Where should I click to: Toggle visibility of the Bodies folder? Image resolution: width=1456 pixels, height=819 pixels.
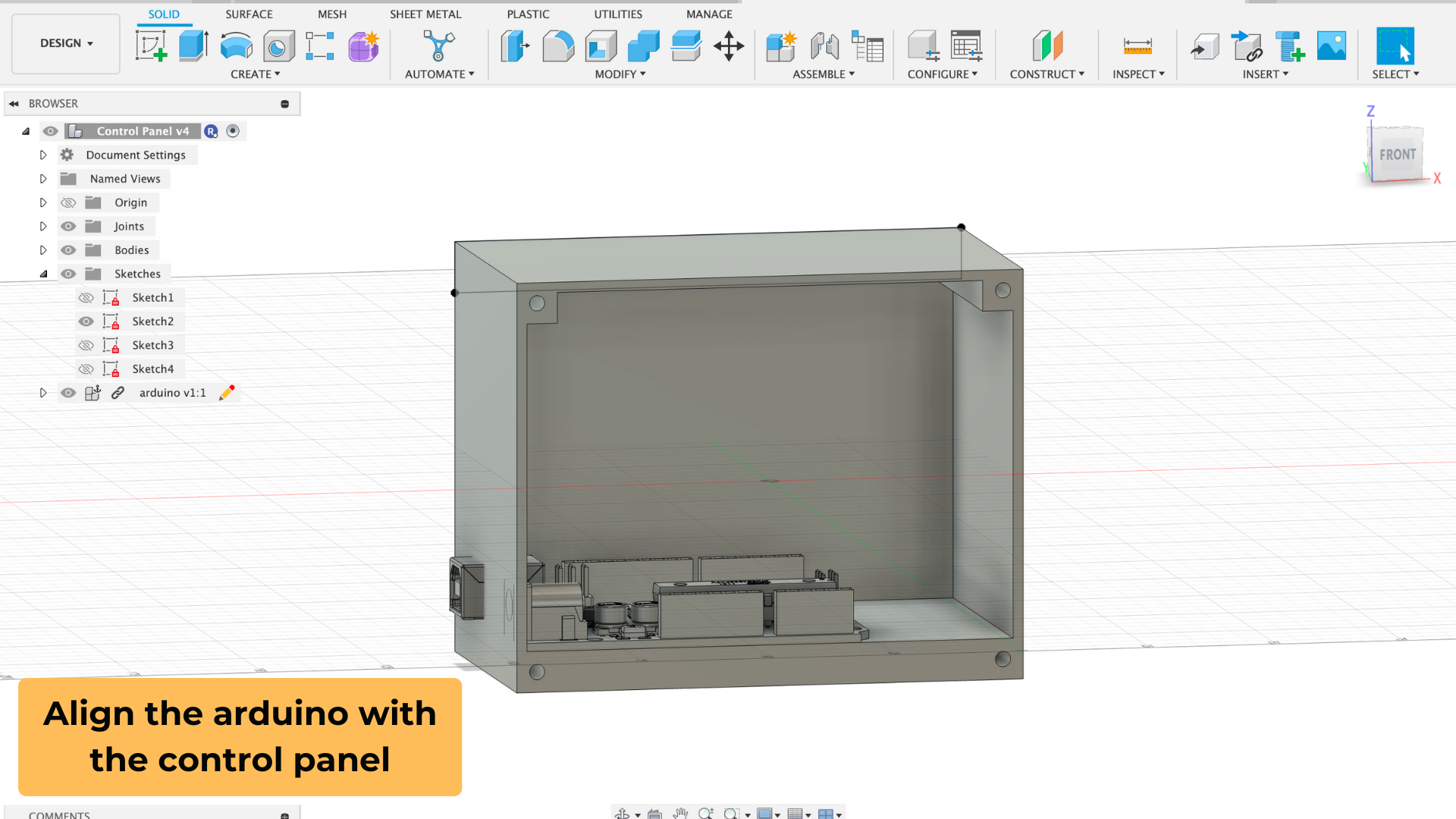[x=68, y=250]
